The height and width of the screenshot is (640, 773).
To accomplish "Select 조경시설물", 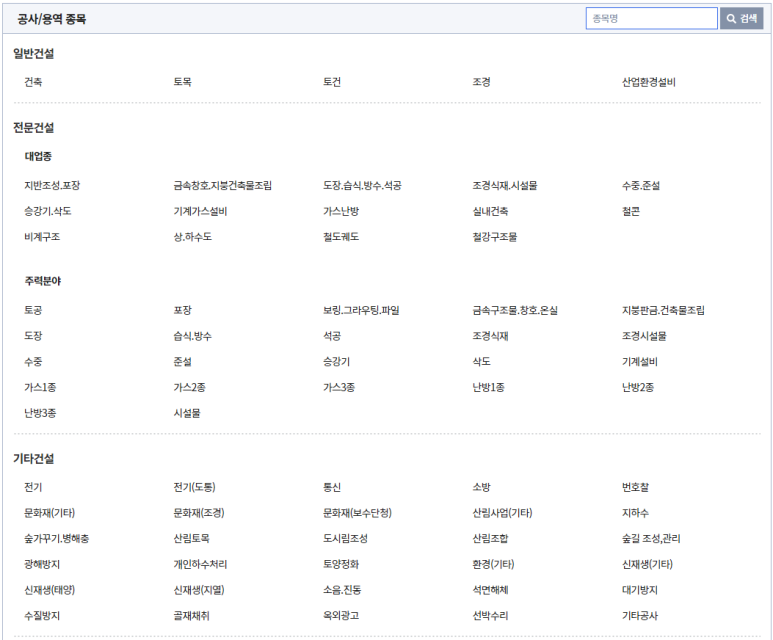I will pos(644,336).
